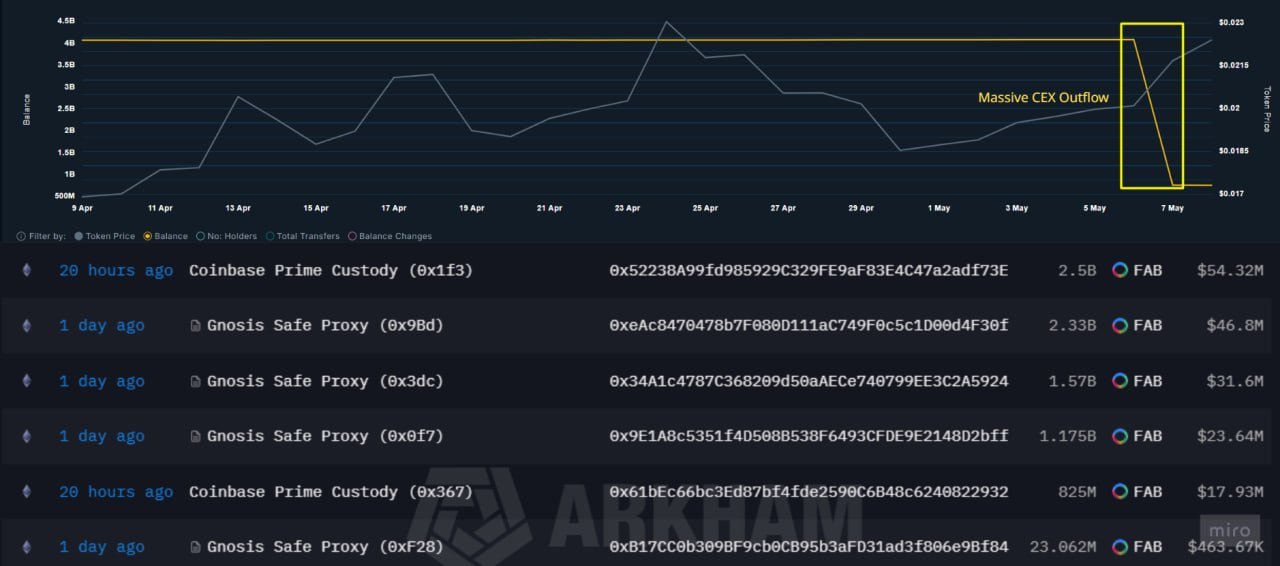Image resolution: width=1280 pixels, height=566 pixels.
Task: Click contract icon next to Gnosis Safe Proxy (0x0f7)
Action: click(x=195, y=436)
